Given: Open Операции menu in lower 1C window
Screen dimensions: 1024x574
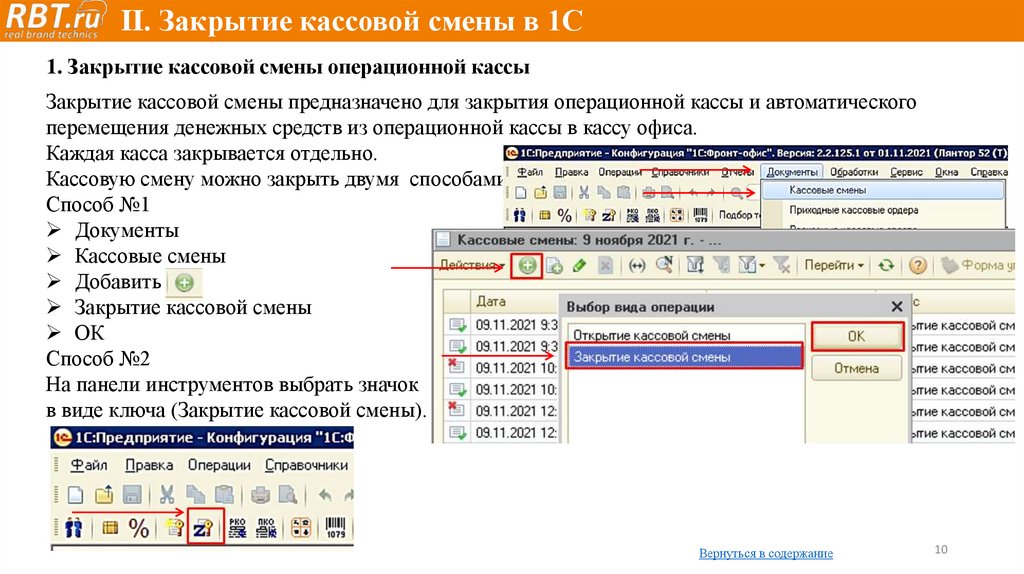Looking at the screenshot, I should coord(219,465).
